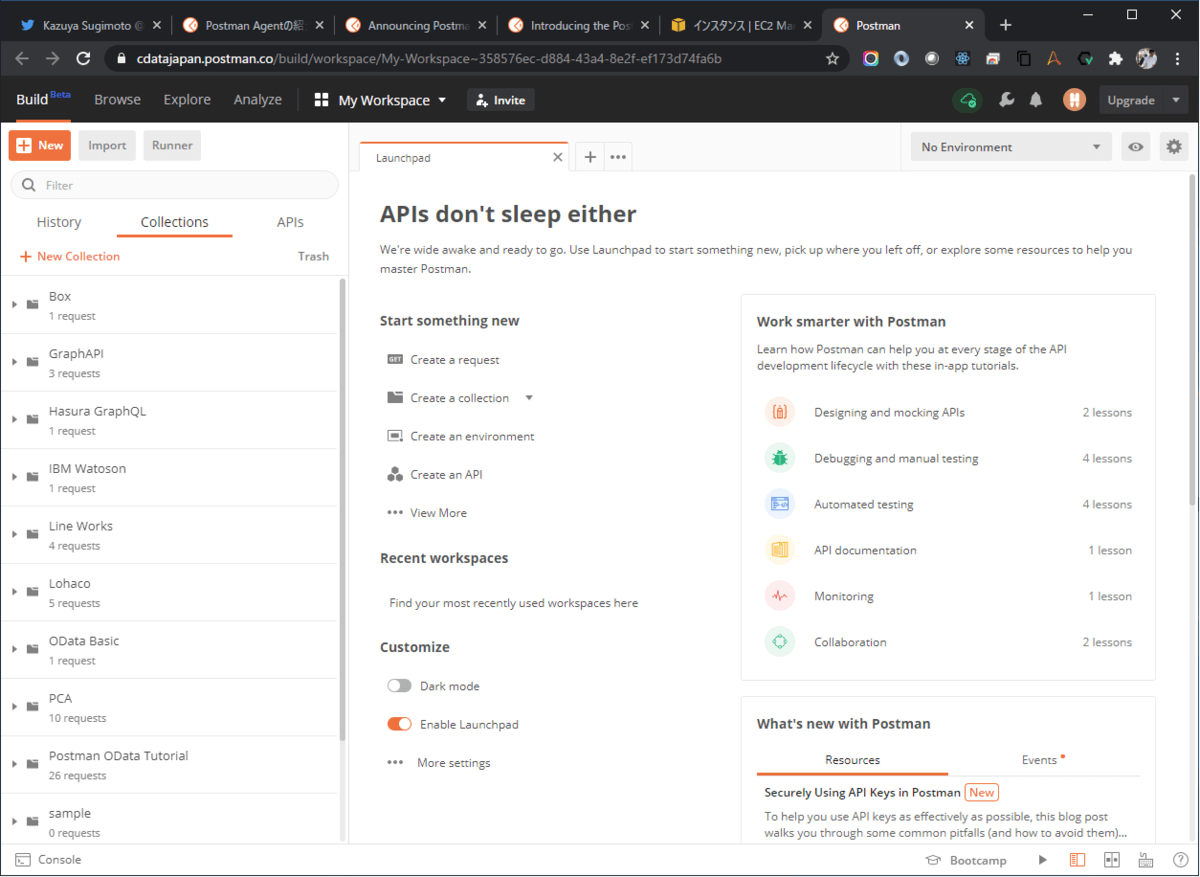
Task: Reload the page in the browser
Action: [x=83, y=59]
